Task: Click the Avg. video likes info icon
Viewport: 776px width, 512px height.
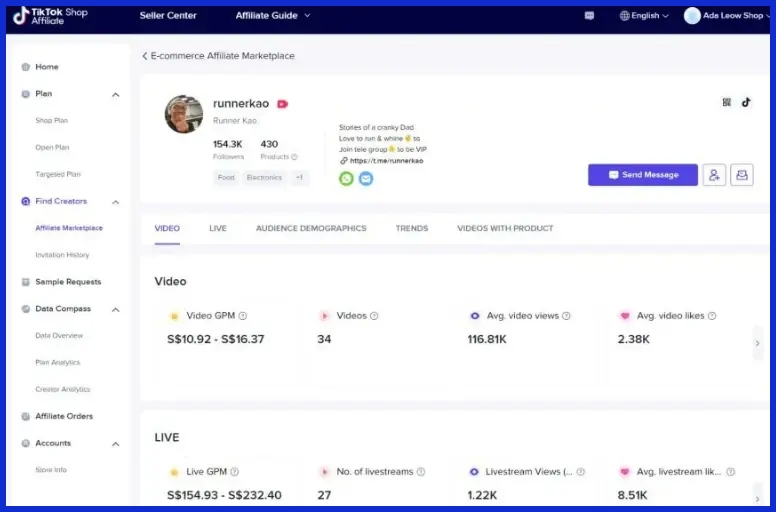Action: click(x=712, y=316)
